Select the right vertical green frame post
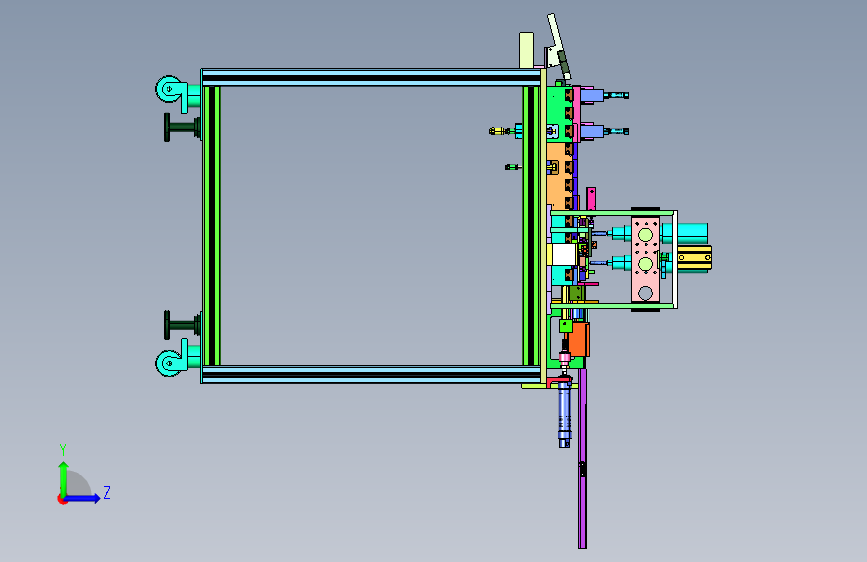 [531, 226]
